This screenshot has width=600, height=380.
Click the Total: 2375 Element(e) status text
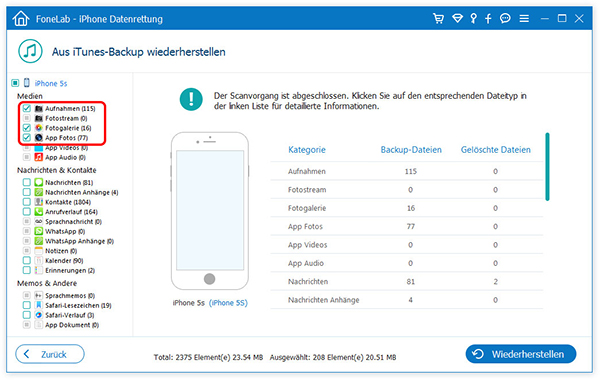(x=208, y=357)
